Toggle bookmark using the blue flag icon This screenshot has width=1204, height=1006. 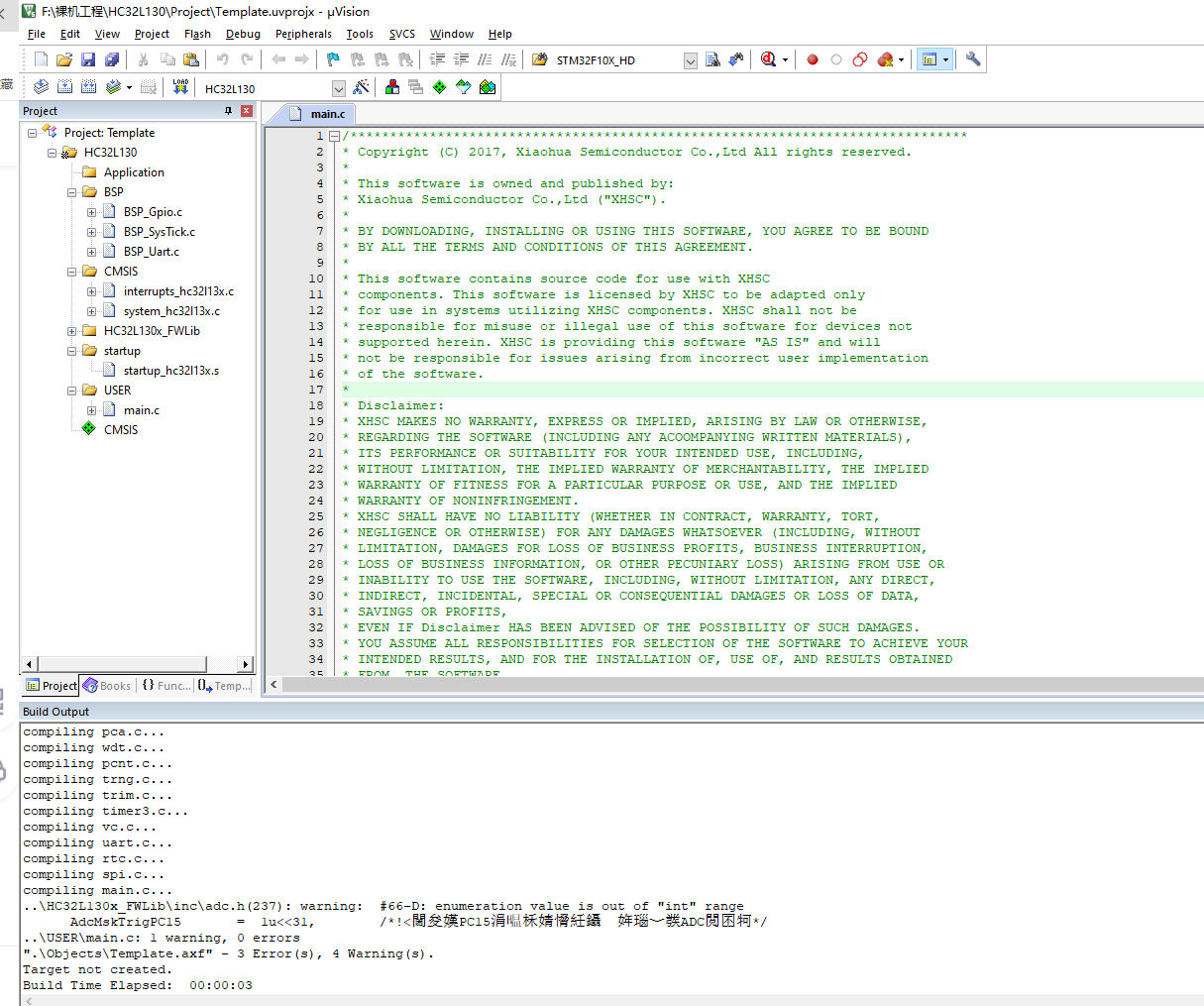click(x=333, y=59)
